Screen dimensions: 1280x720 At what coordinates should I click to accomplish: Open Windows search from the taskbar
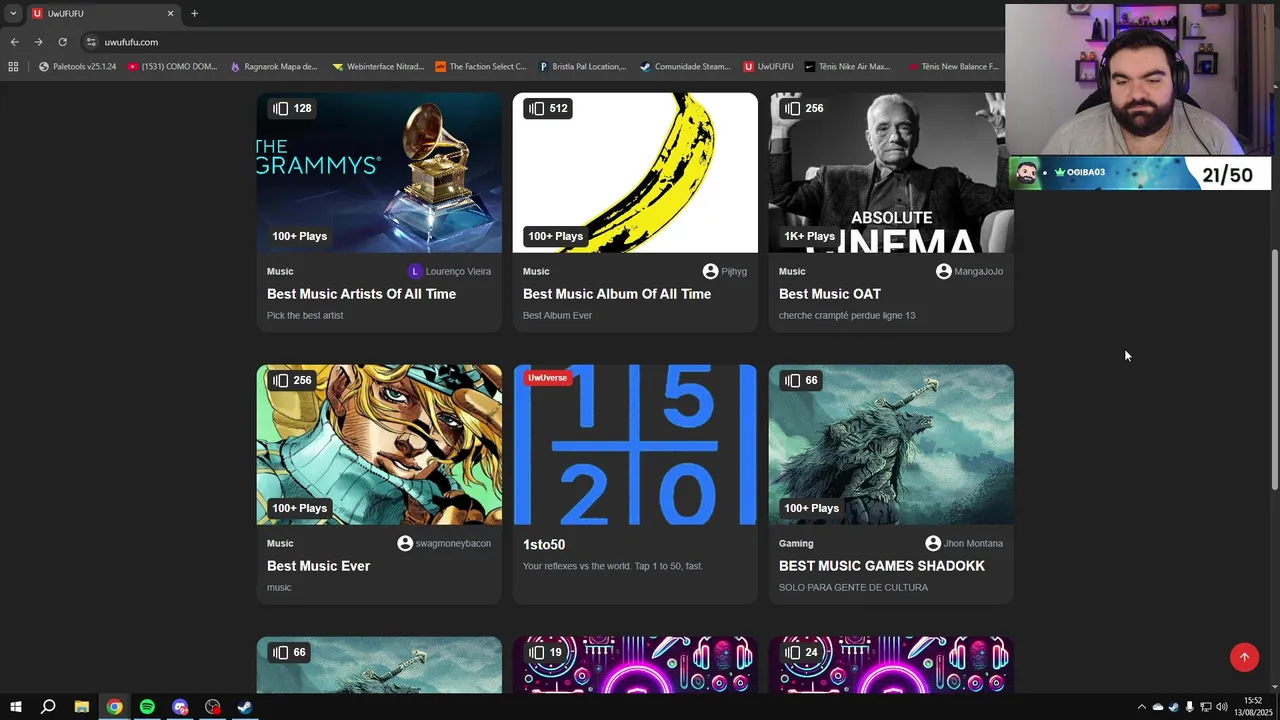(x=48, y=707)
